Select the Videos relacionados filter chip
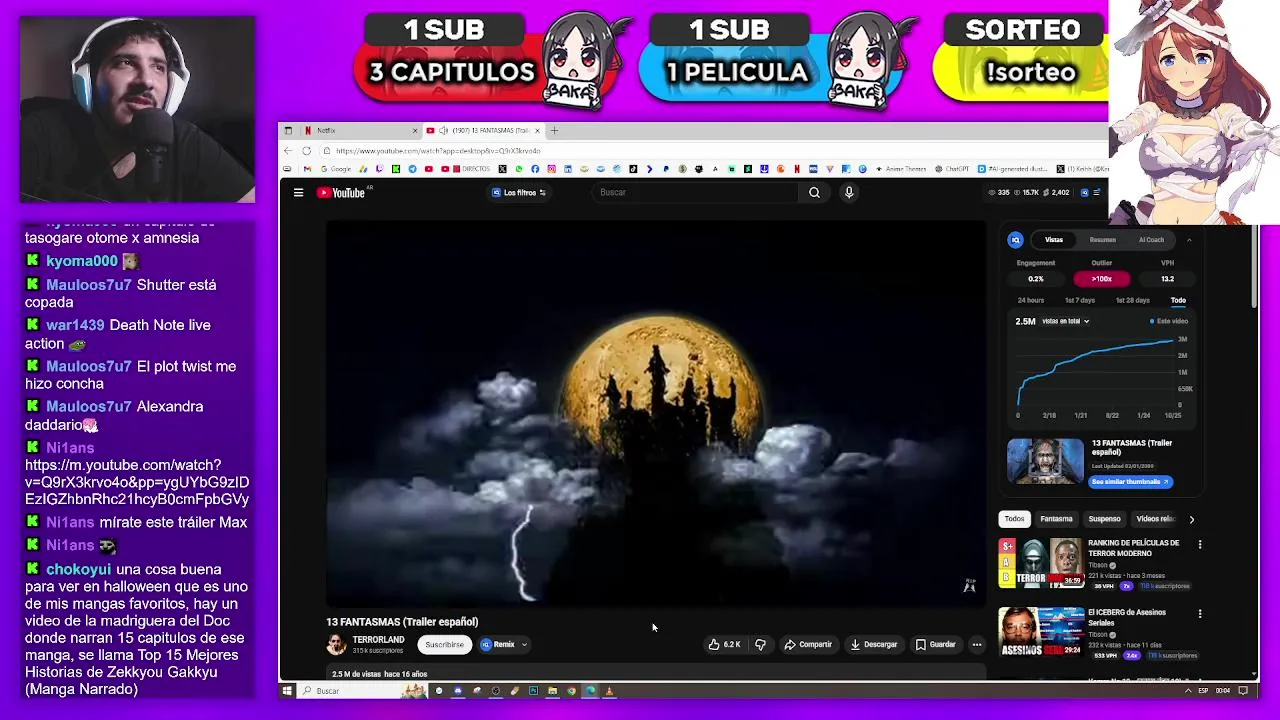Image resolution: width=1280 pixels, height=720 pixels. (1155, 519)
